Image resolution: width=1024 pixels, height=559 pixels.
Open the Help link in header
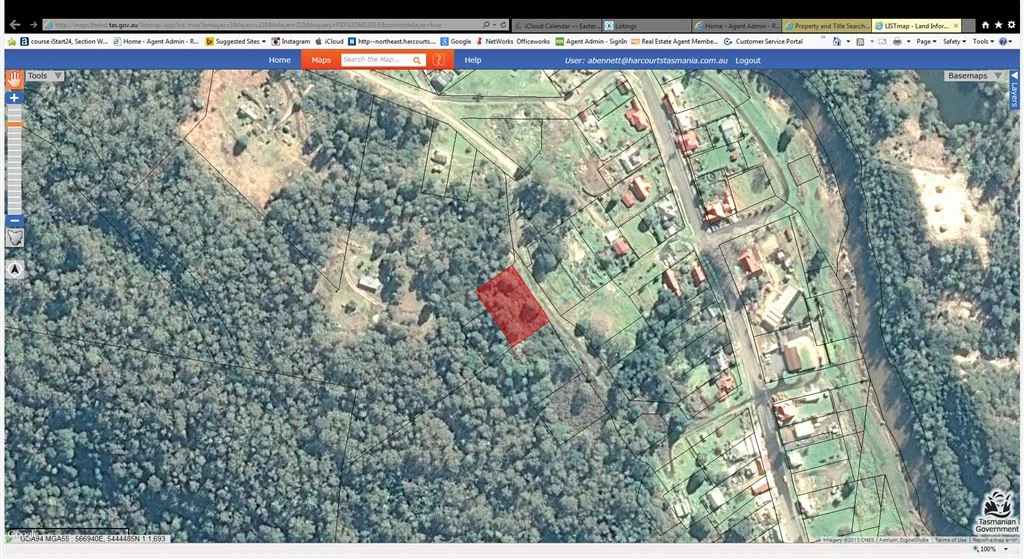[472, 60]
